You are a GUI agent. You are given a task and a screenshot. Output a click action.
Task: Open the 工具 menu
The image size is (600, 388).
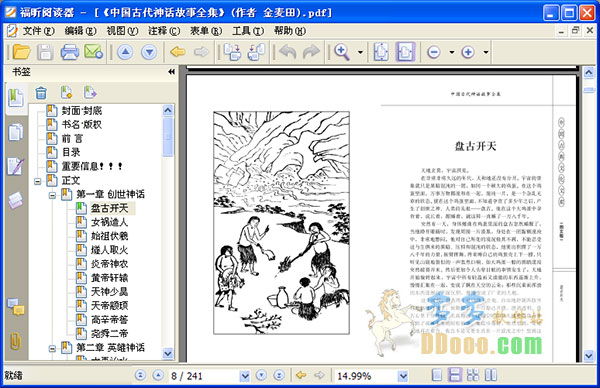[x=248, y=31]
